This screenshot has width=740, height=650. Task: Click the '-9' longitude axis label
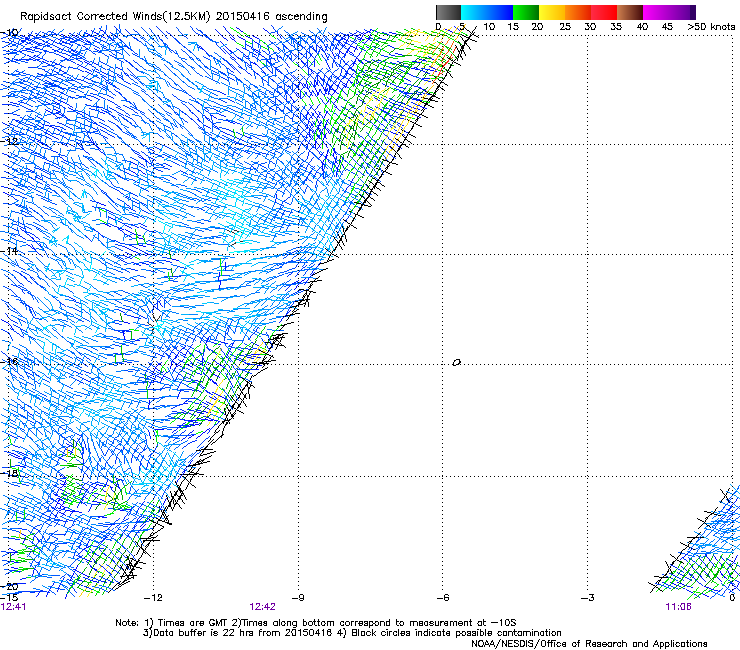(298, 598)
